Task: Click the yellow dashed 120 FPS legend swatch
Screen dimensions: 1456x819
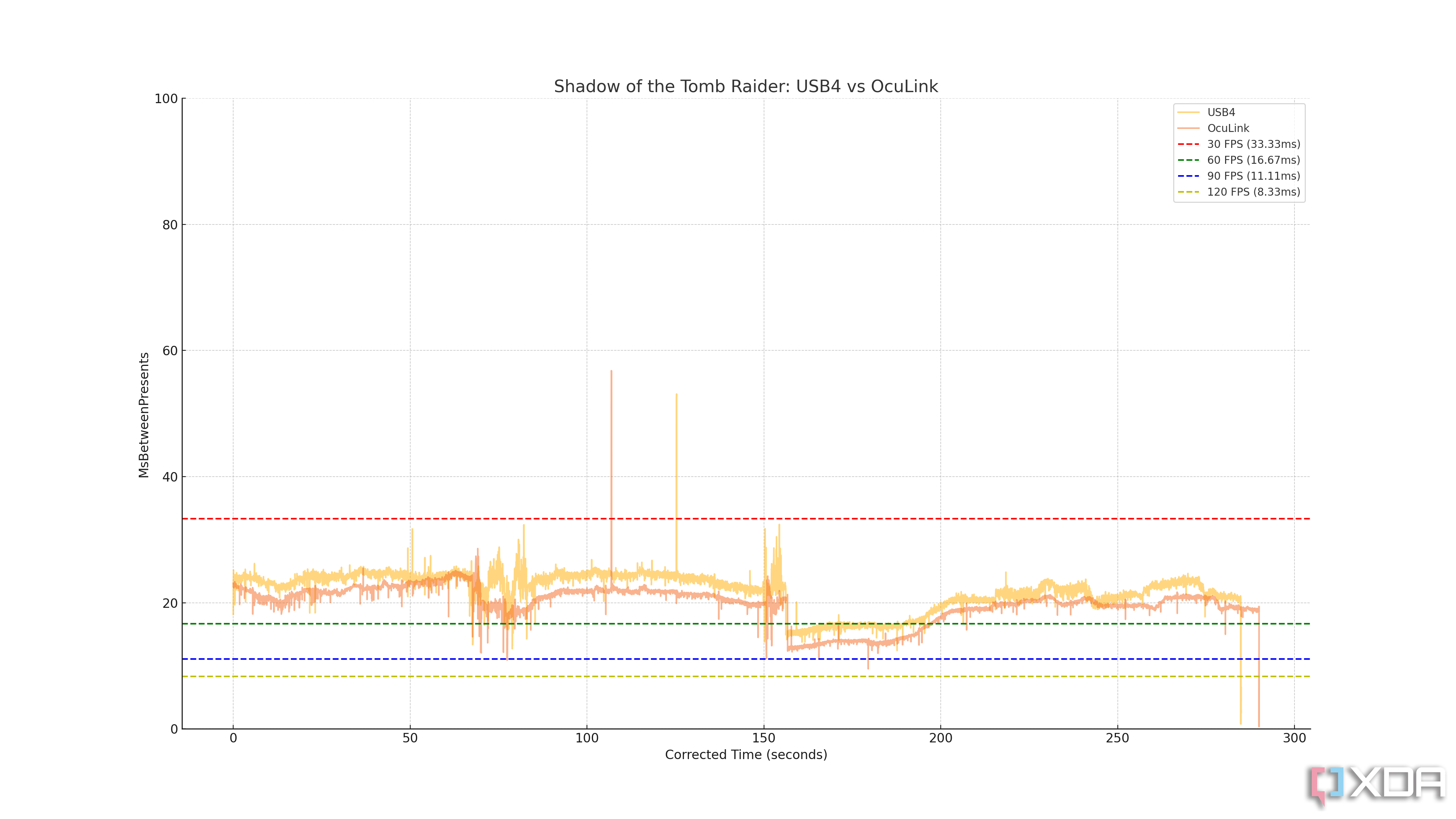Action: click(x=1189, y=191)
